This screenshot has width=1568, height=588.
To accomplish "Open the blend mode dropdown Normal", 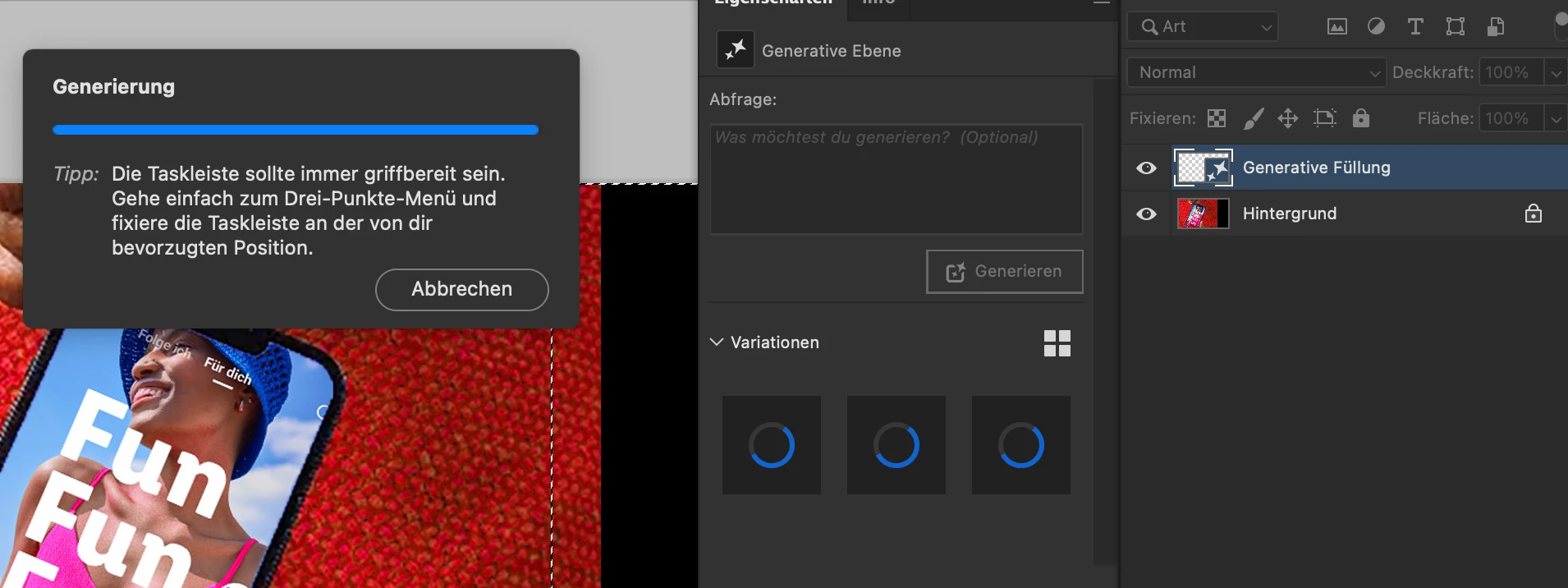I will 1257,72.
